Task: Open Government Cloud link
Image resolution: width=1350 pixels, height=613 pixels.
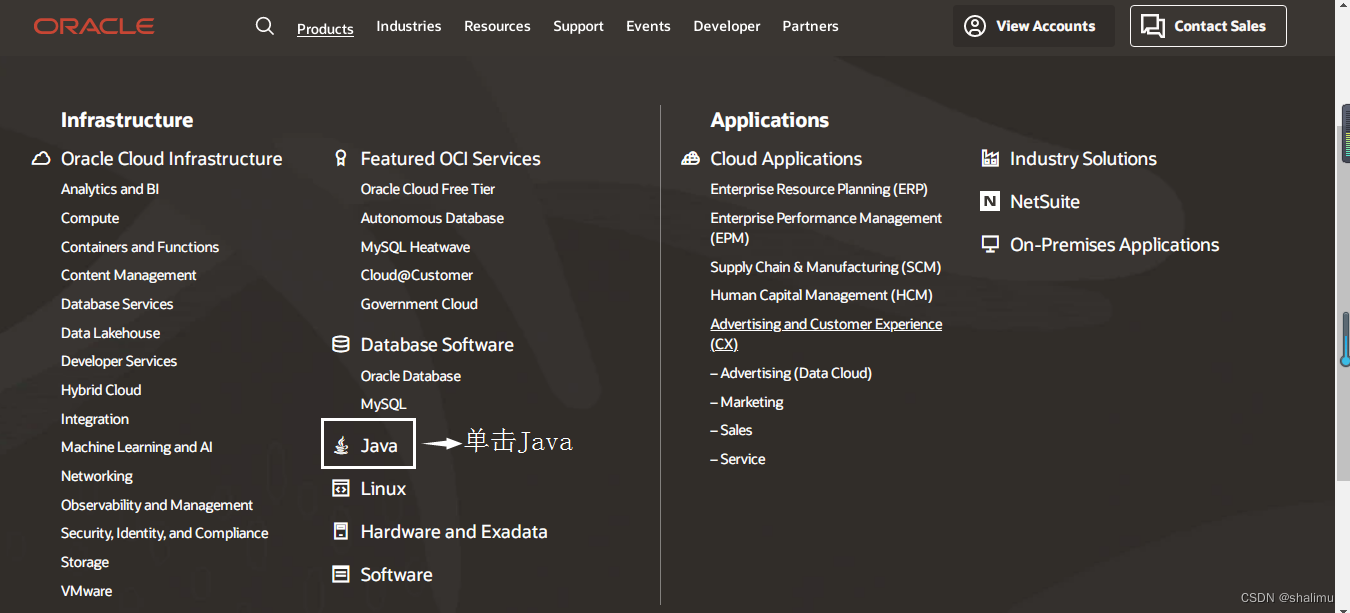Action: [x=419, y=304]
